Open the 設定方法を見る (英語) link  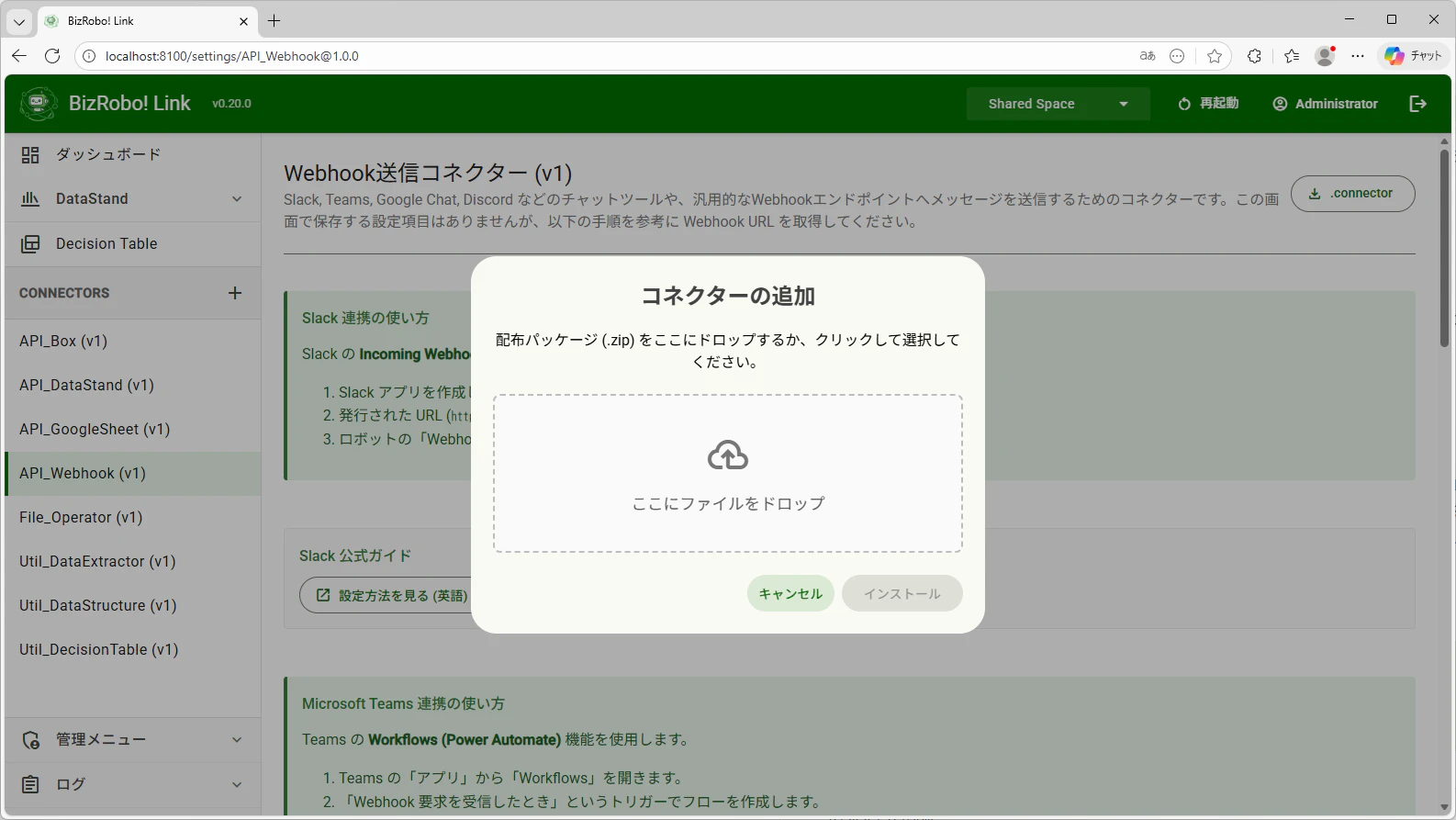tap(392, 595)
